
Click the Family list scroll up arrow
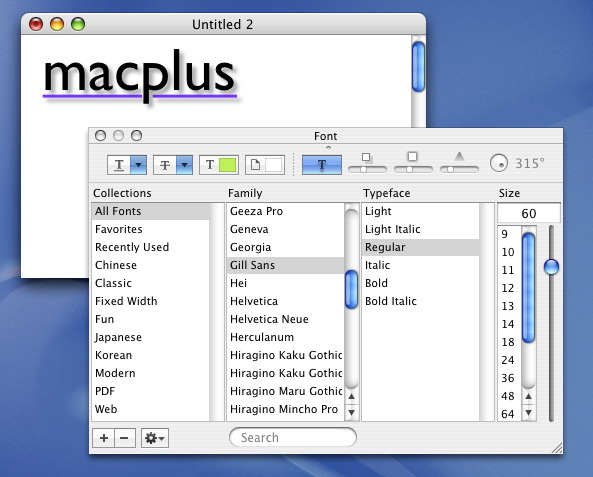351,396
